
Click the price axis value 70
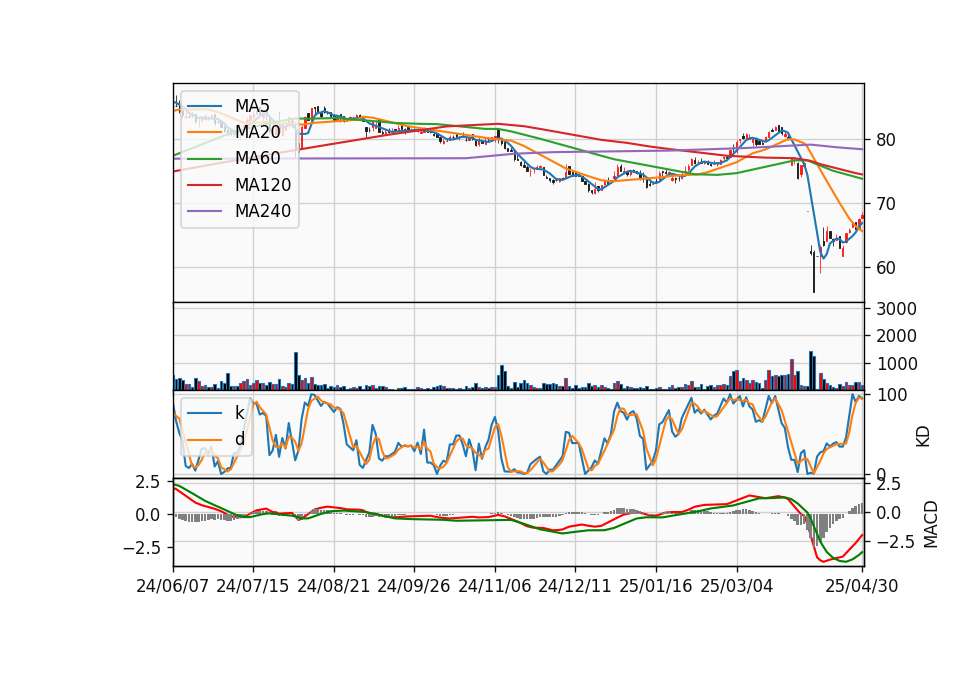(x=886, y=204)
